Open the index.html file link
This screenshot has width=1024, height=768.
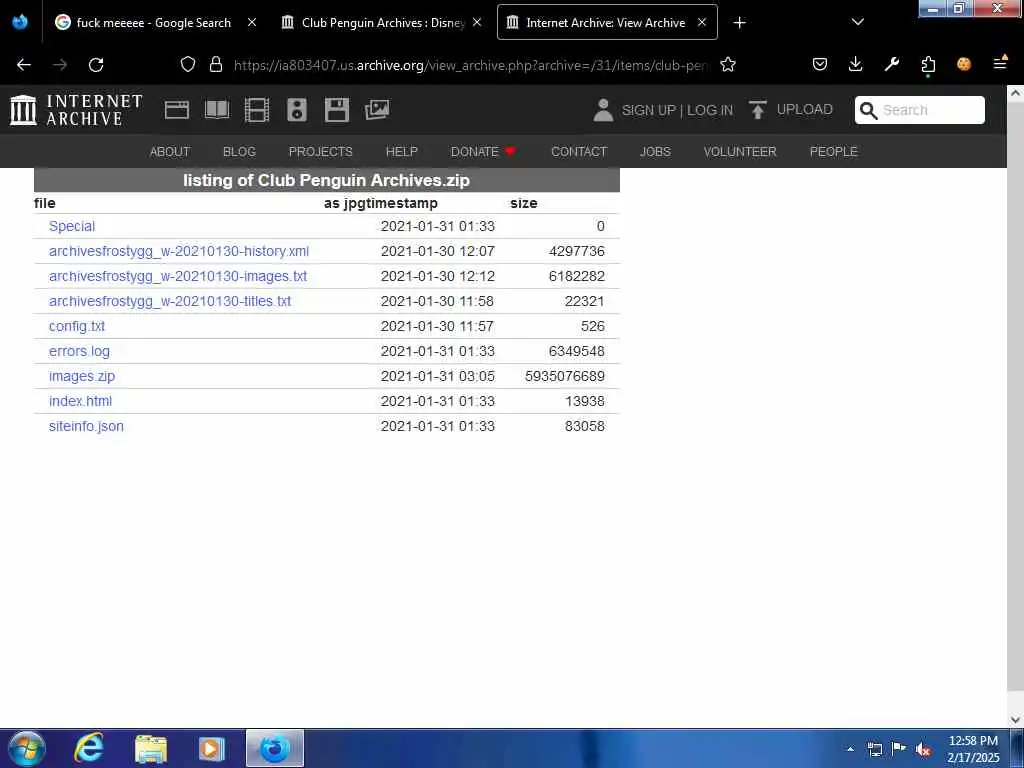point(80,401)
